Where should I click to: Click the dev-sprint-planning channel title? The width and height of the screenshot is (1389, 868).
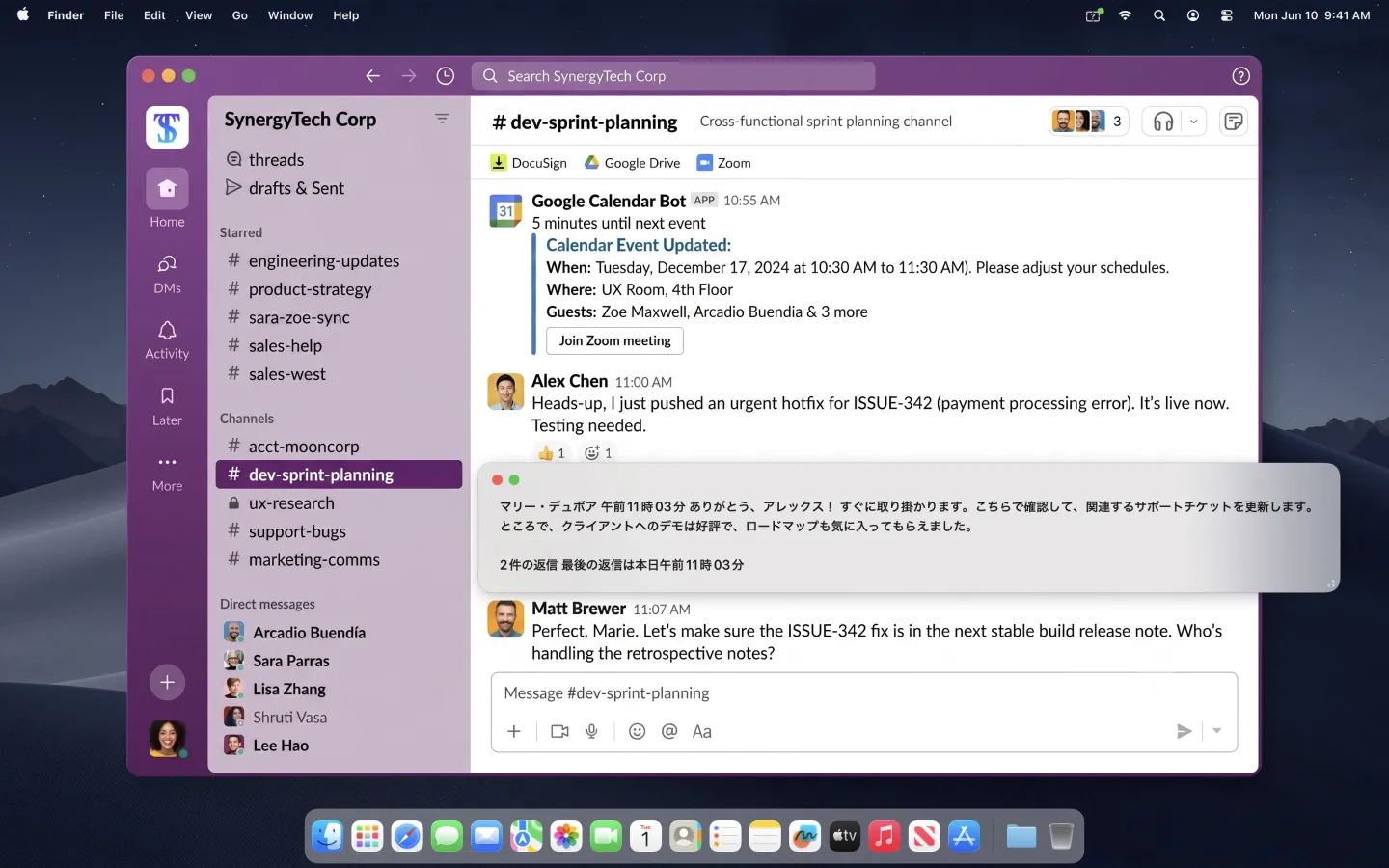585,122
